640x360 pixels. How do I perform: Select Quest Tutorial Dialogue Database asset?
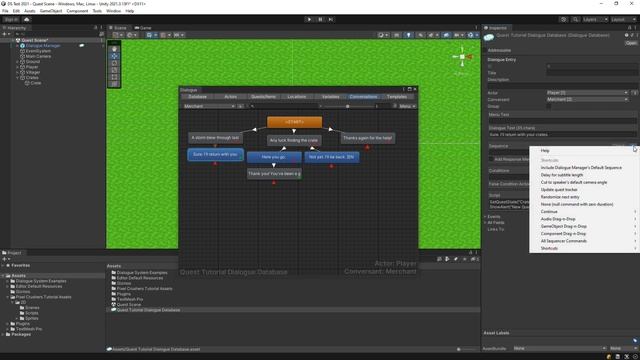coord(148,310)
